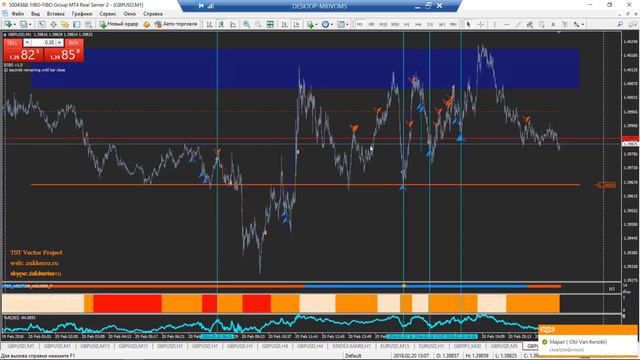Click the order volume input field

(43, 42)
